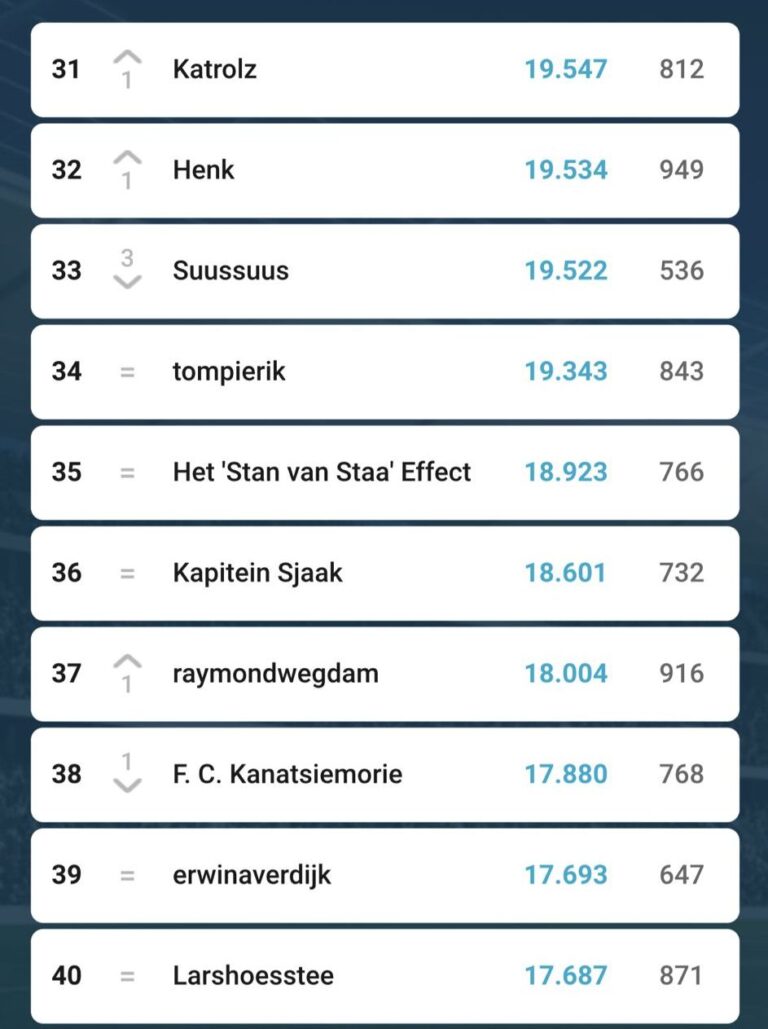Click the total score 19.534 for Henk
The height and width of the screenshot is (1029, 768).
point(565,170)
